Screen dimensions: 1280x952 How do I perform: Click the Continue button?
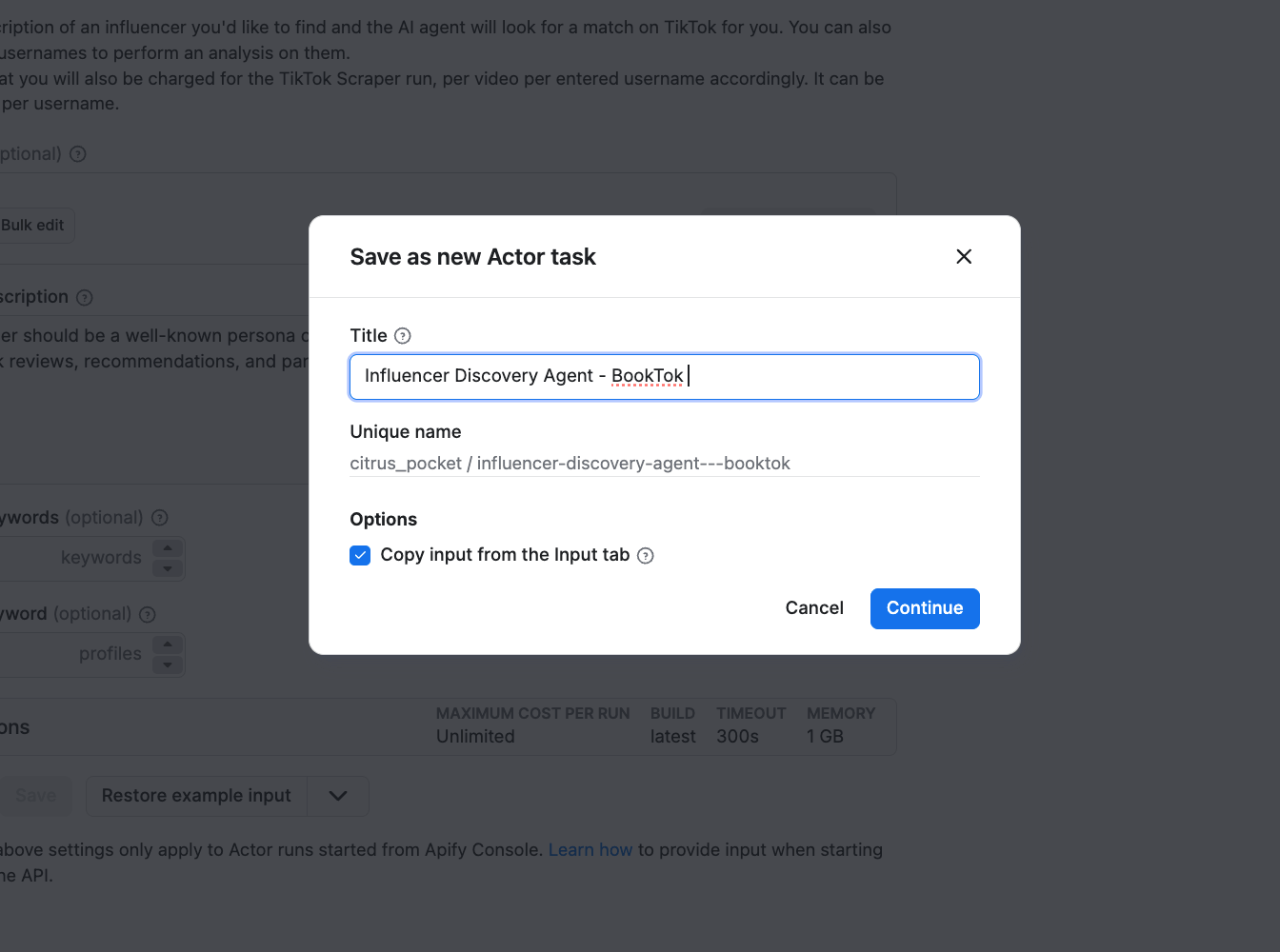click(x=924, y=608)
